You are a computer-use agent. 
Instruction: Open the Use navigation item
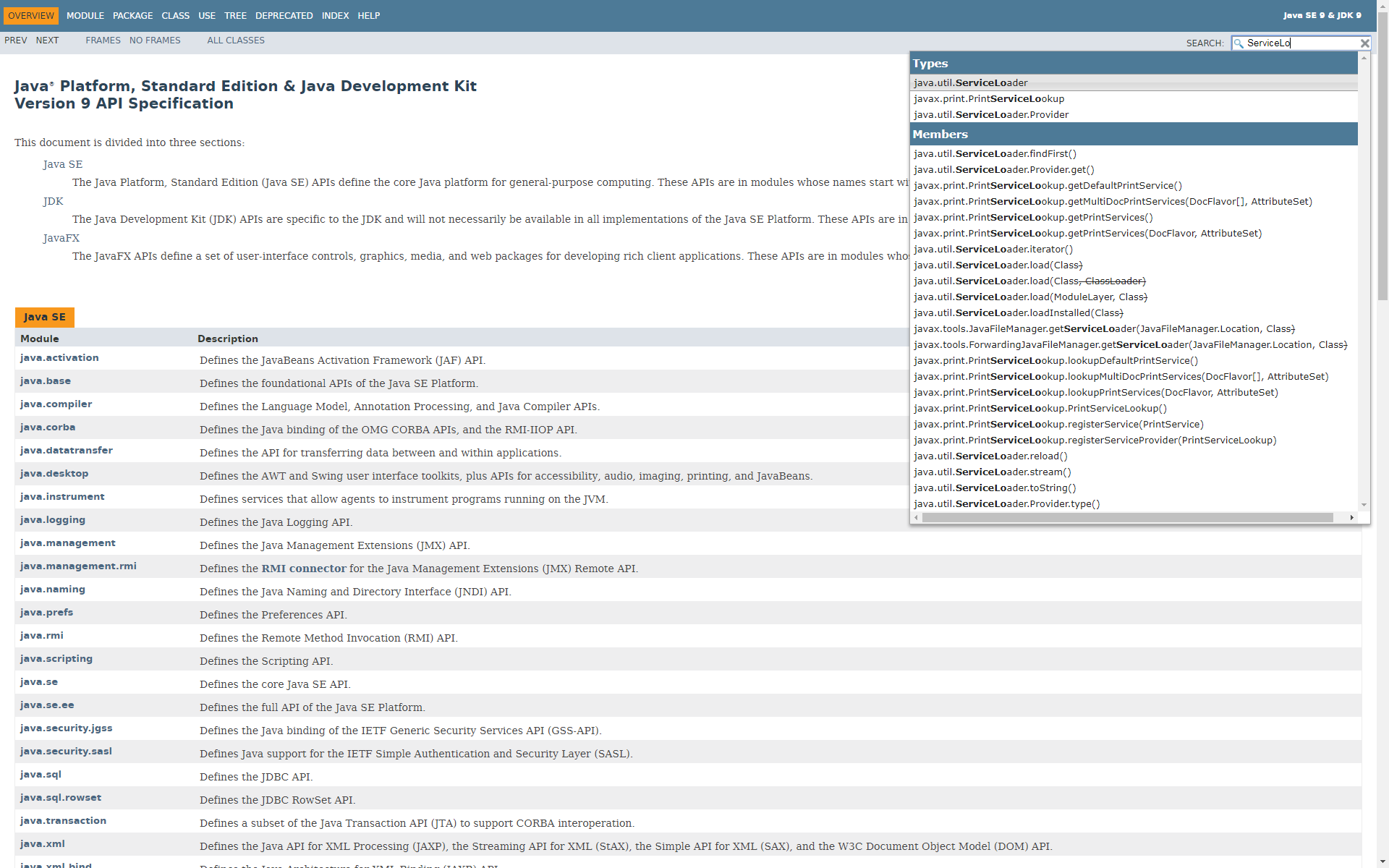click(x=207, y=15)
